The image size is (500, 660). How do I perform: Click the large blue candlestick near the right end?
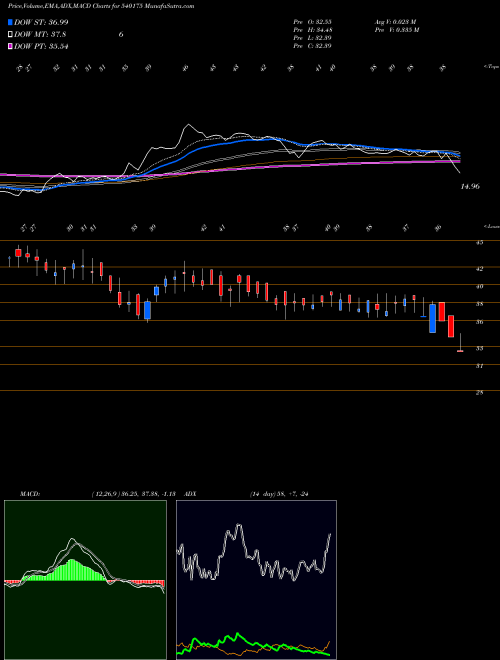coord(432,318)
